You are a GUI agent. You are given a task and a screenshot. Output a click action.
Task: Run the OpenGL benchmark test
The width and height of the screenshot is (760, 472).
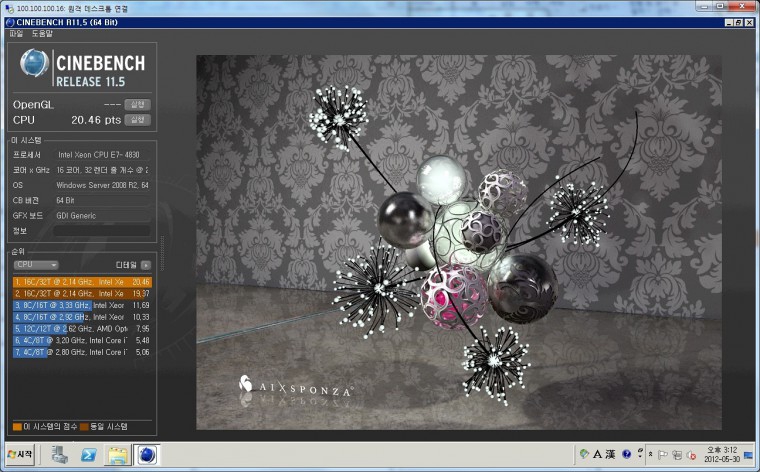tap(138, 105)
